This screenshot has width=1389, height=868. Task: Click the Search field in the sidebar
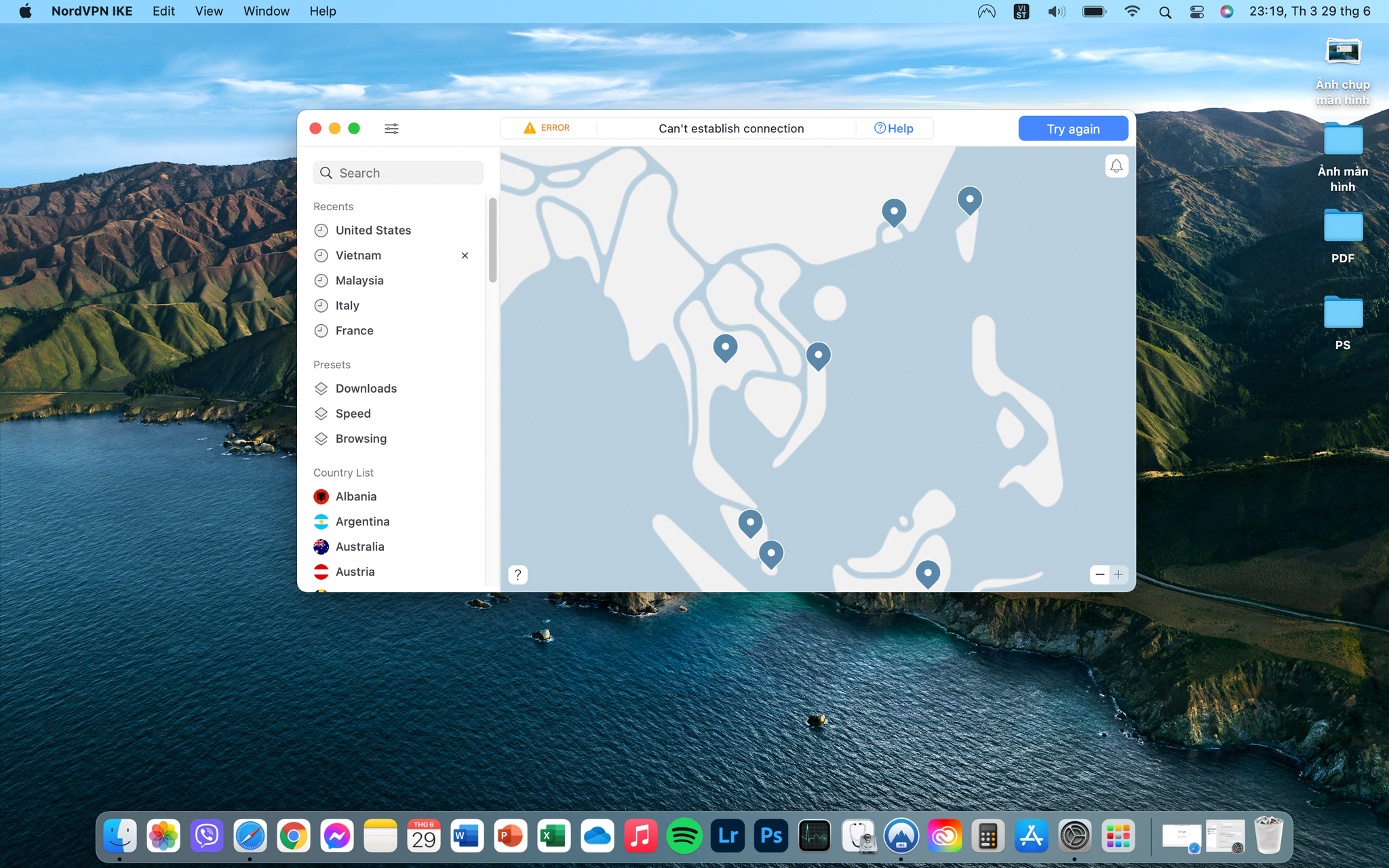[398, 173]
